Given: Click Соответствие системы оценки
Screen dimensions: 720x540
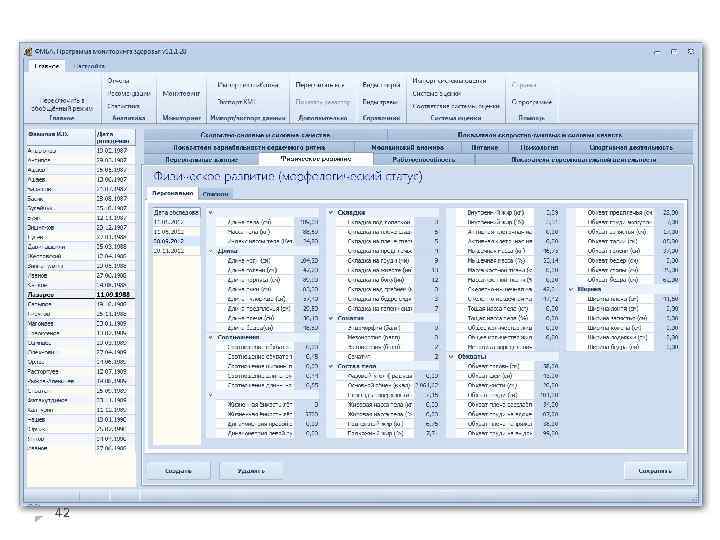Looking at the screenshot, I should click(456, 106).
